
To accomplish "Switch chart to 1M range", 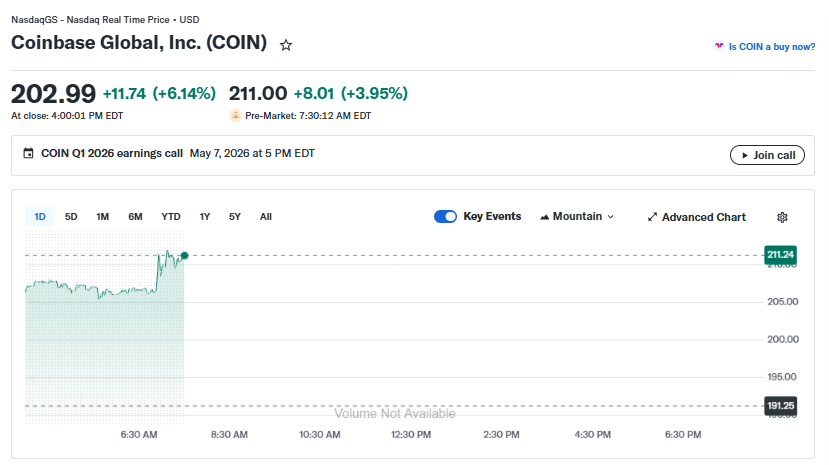I will (103, 217).
